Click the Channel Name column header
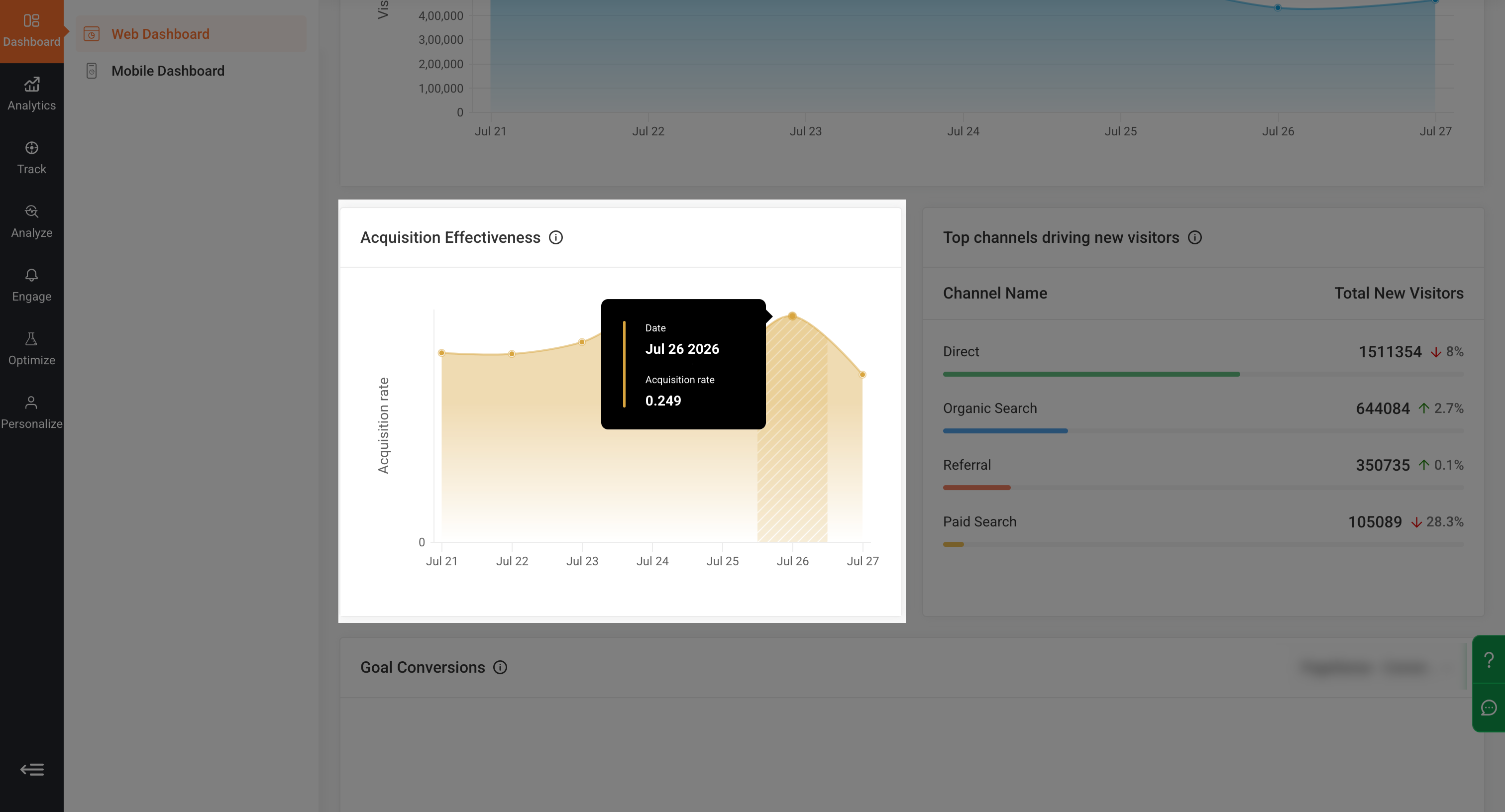Viewport: 1505px width, 812px height. pos(995,293)
